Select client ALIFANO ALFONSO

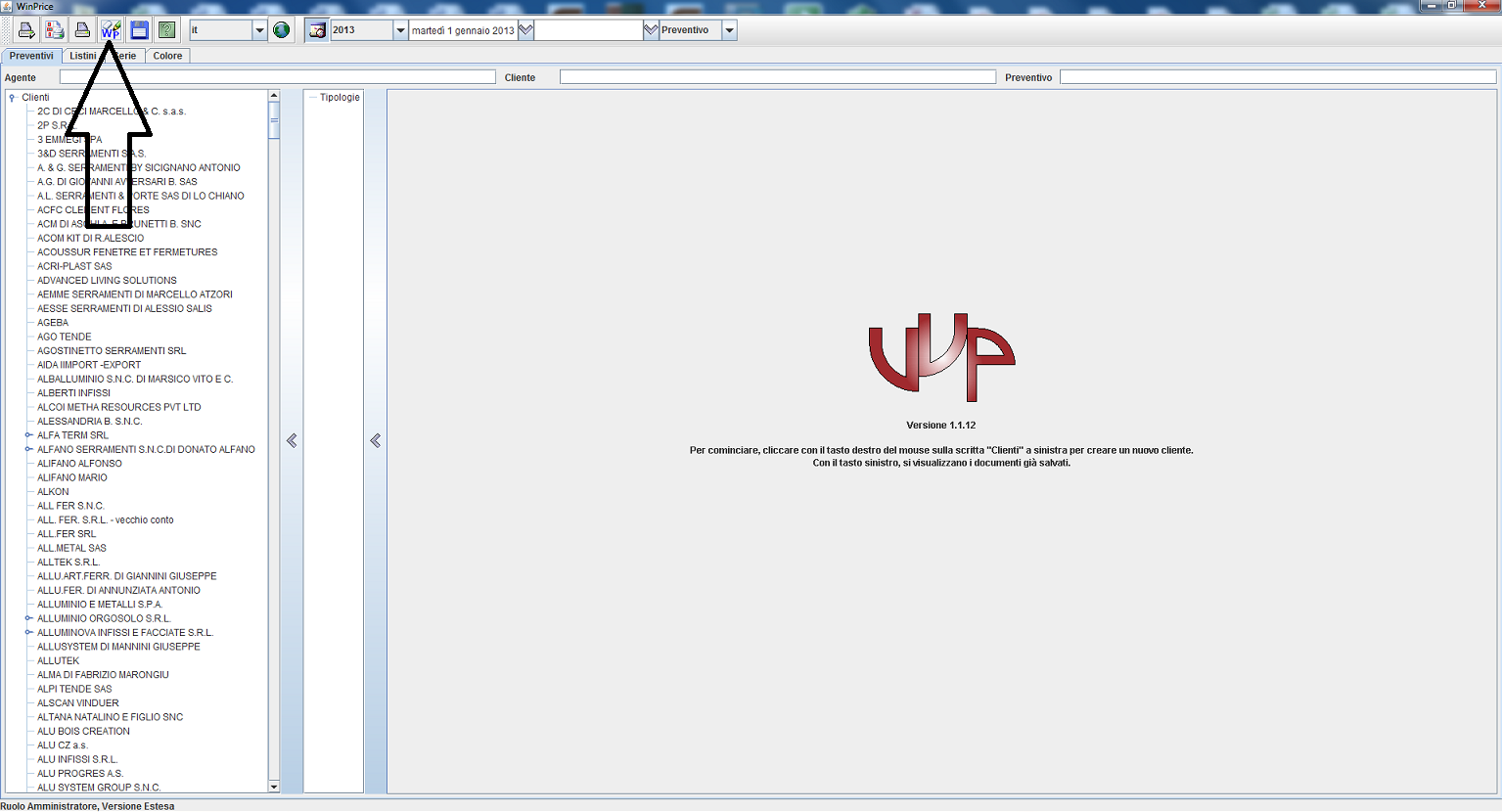pos(79,464)
